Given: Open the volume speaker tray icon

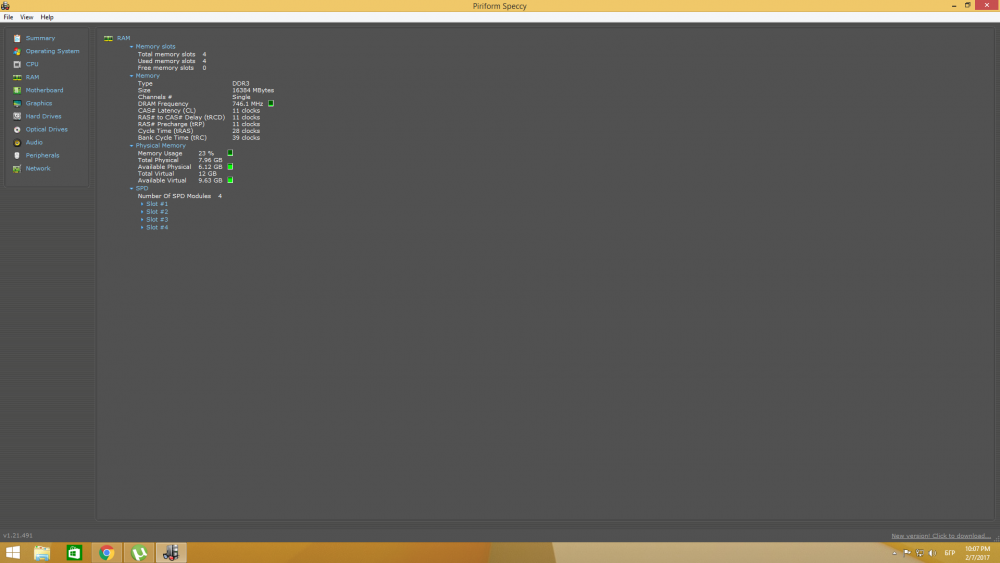Looking at the screenshot, I should [x=932, y=553].
